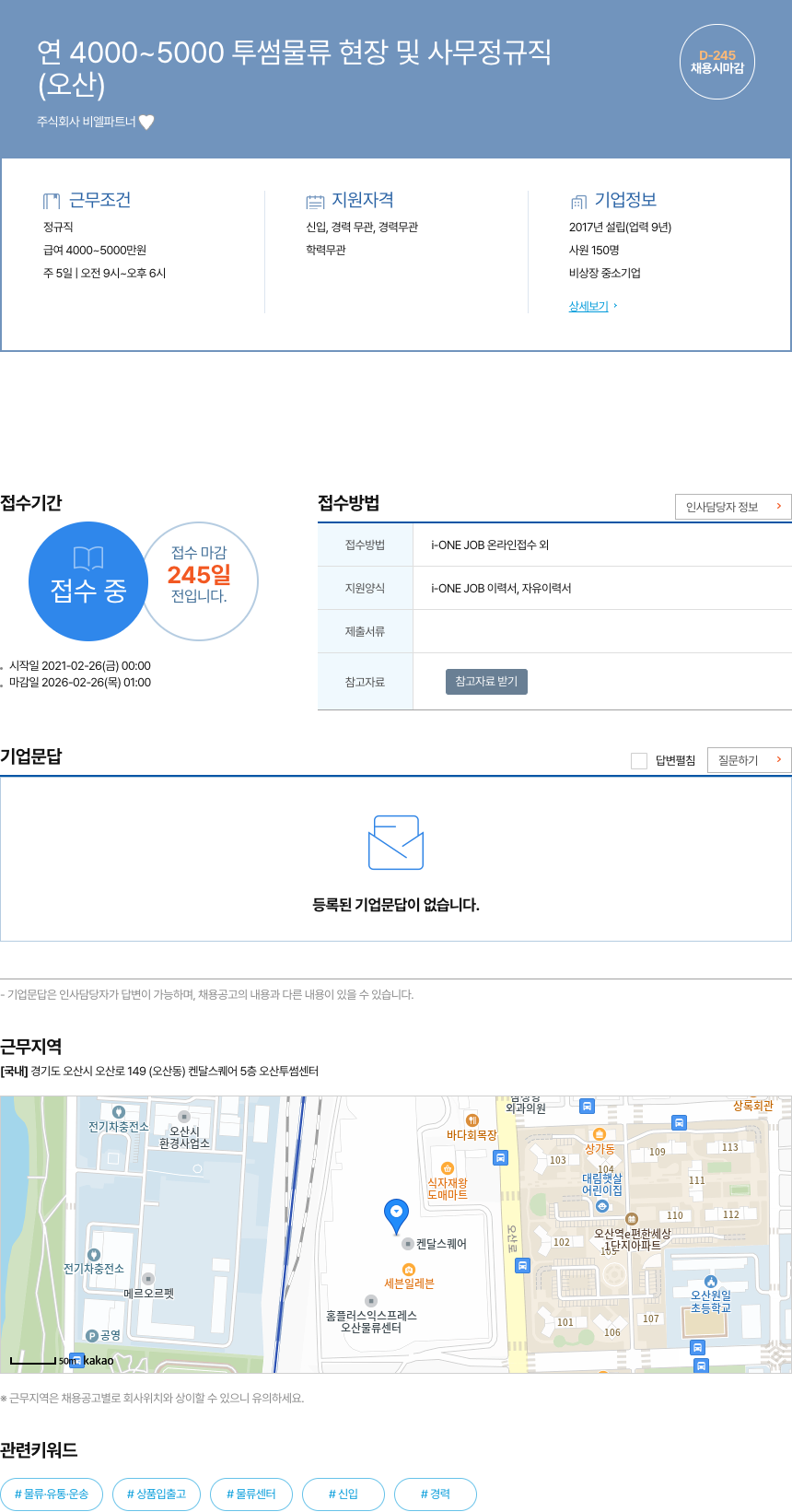Click the 기업정보 building icon
Viewport: 792px width, 1512px height.
tap(578, 201)
